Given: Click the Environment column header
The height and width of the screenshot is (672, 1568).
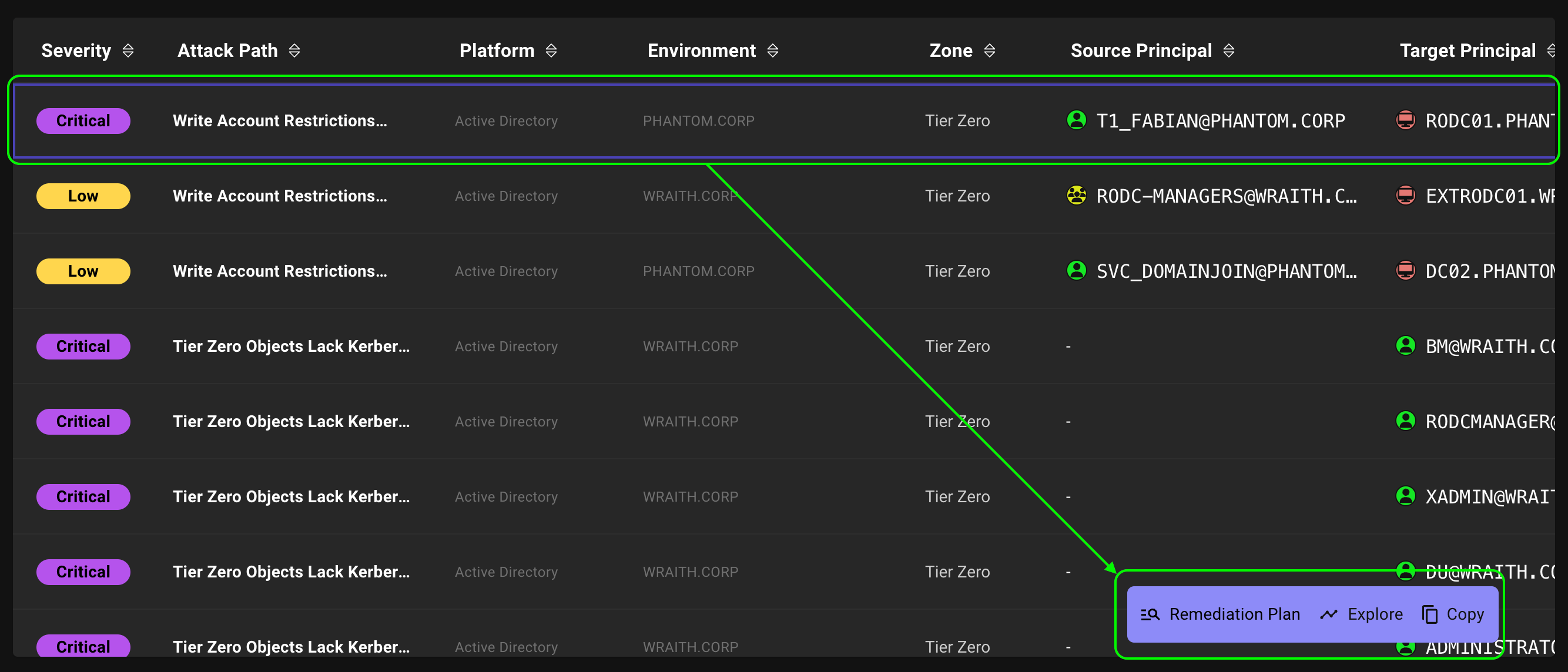Looking at the screenshot, I should pos(701,51).
